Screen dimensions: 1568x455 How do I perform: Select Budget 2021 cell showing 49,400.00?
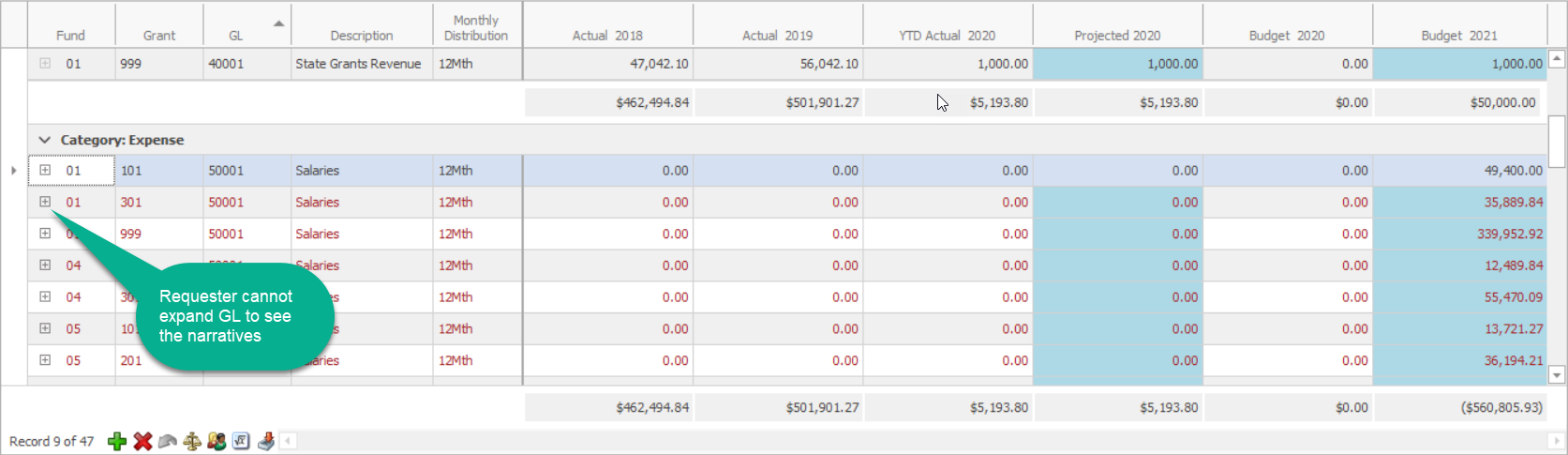coord(1459,171)
